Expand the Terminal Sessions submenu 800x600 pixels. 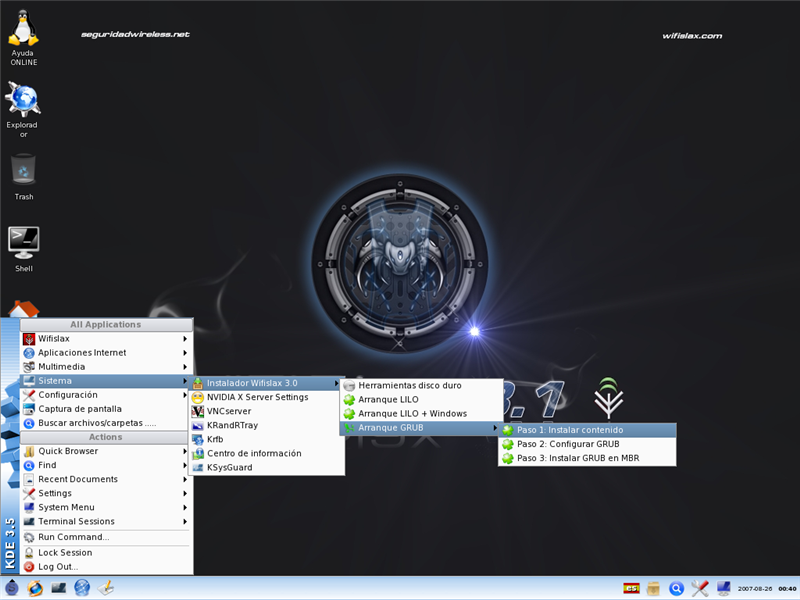(105, 521)
